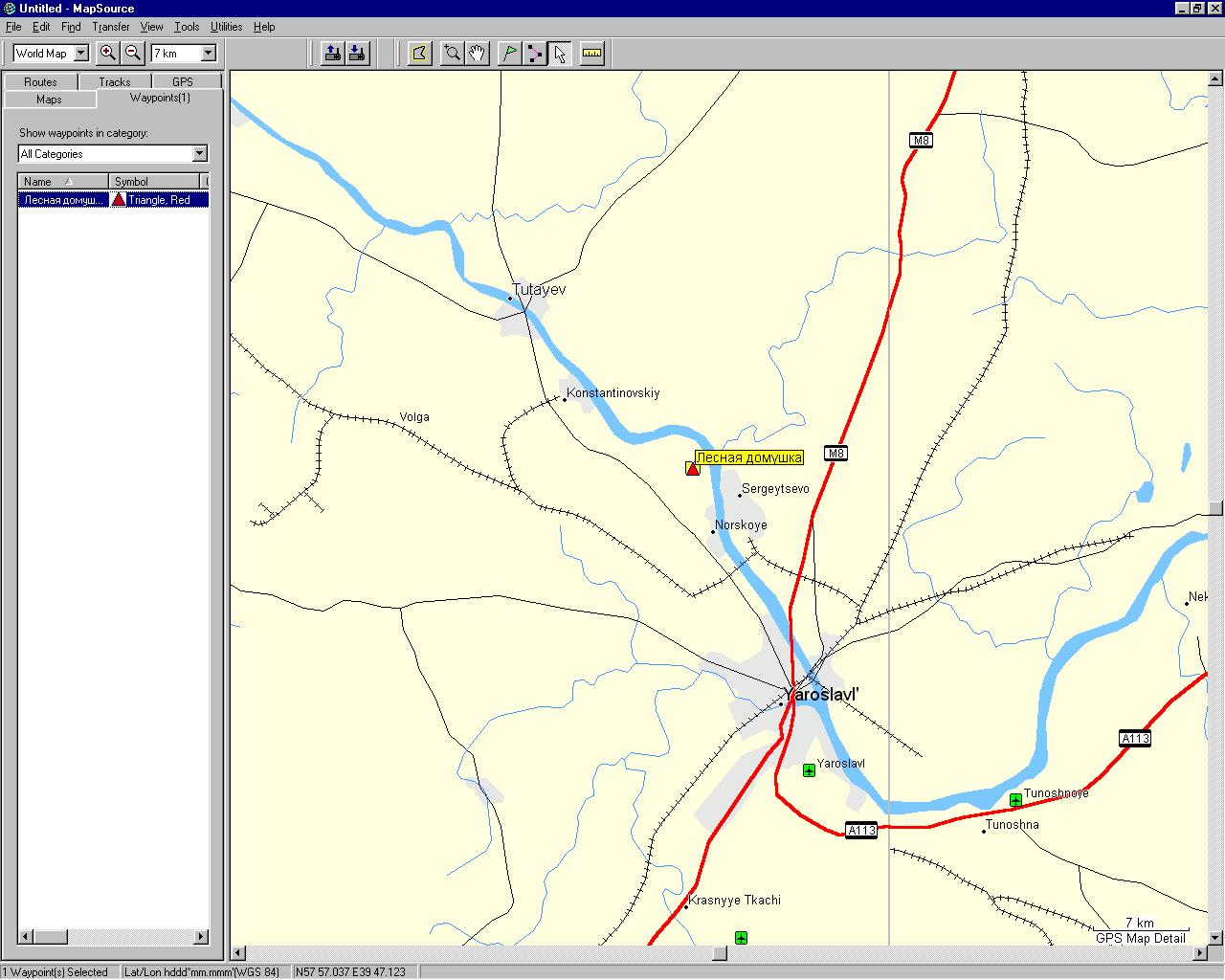1225x980 pixels.
Task: Open the Tools menu
Action: coord(187,27)
